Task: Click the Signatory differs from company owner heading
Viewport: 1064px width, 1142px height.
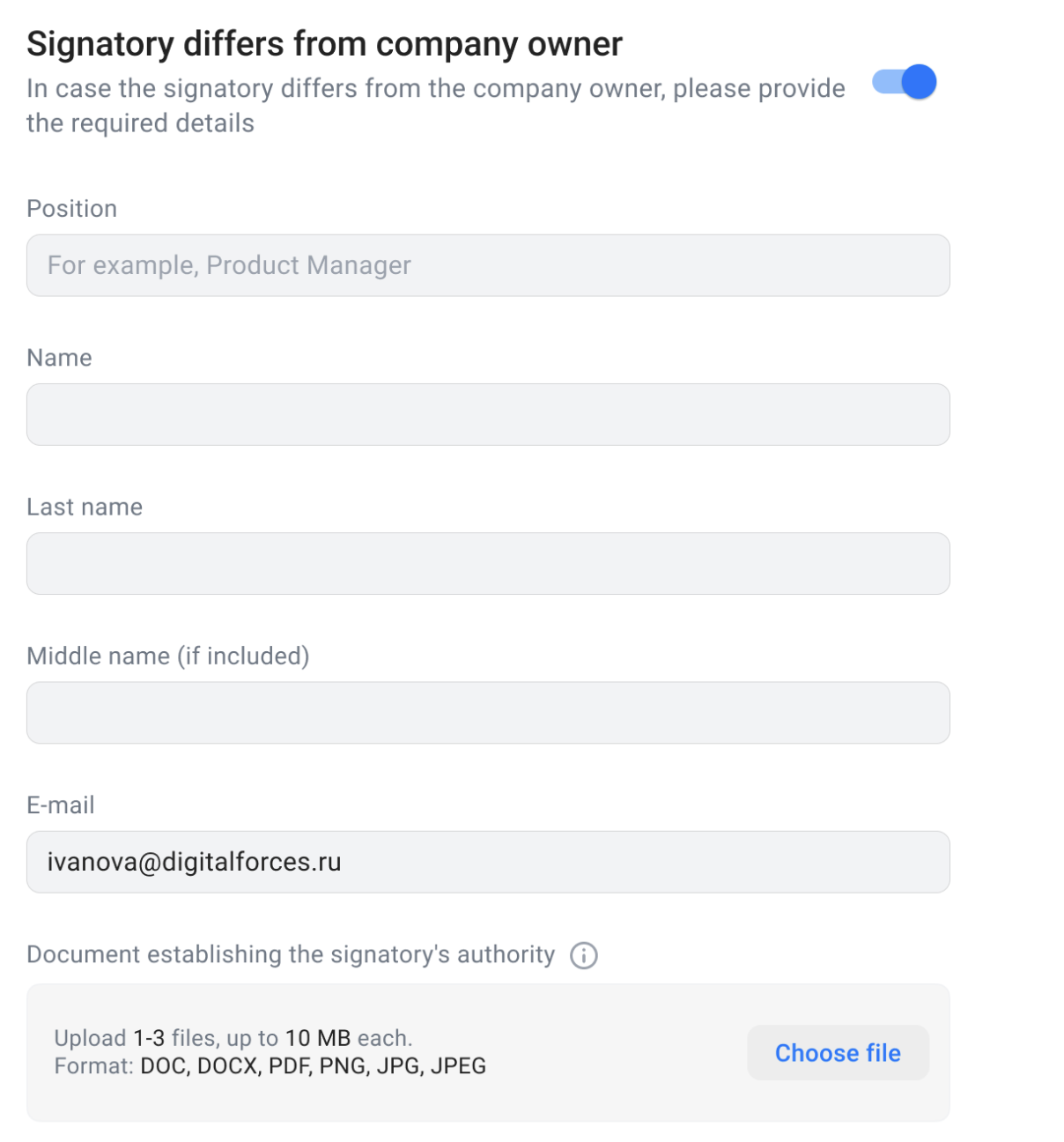Action: click(324, 44)
